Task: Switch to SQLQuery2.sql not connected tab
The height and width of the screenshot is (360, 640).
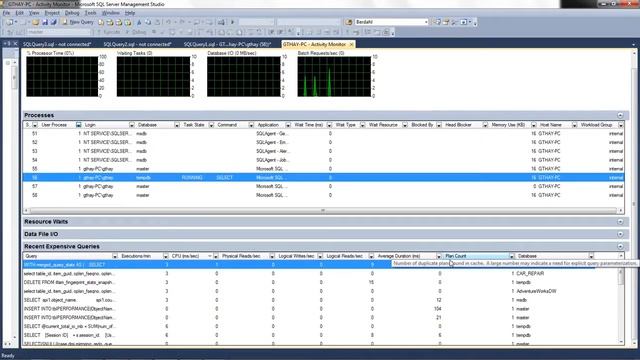Action: tap(137, 44)
